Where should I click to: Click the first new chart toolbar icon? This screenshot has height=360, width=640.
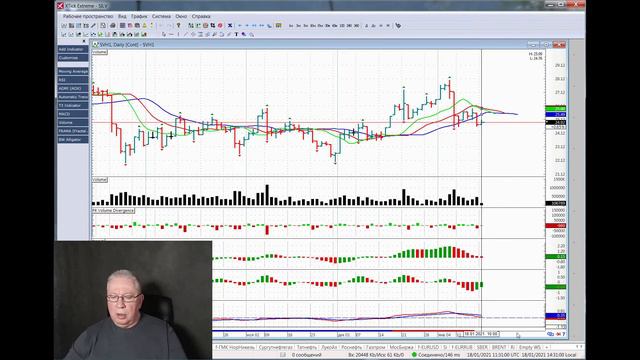point(64,25)
